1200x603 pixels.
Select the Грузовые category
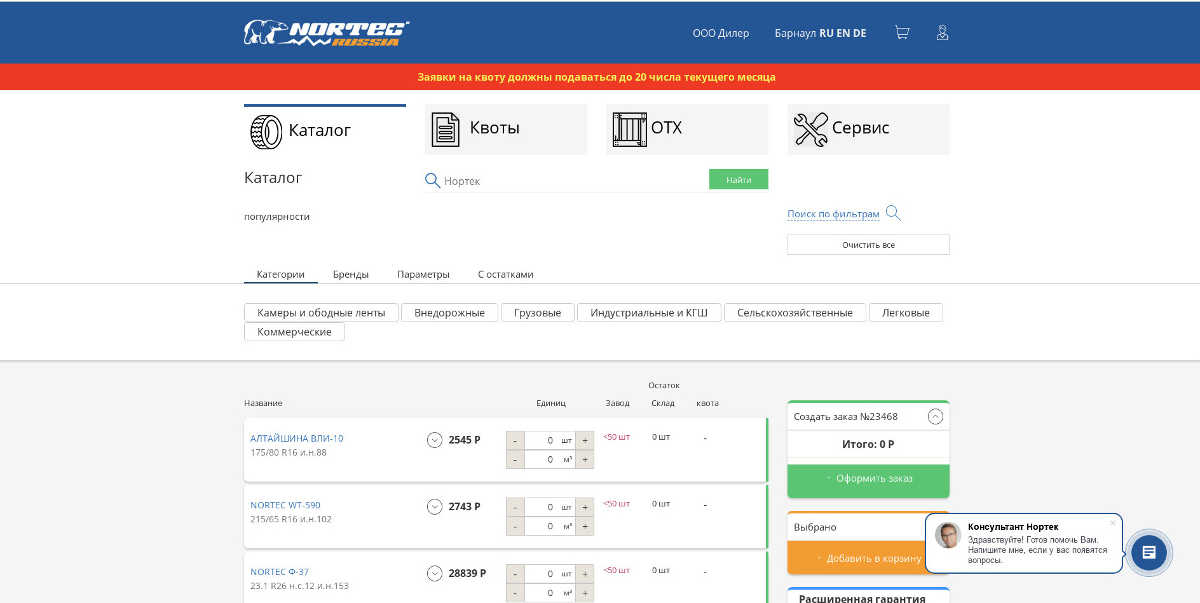(537, 313)
